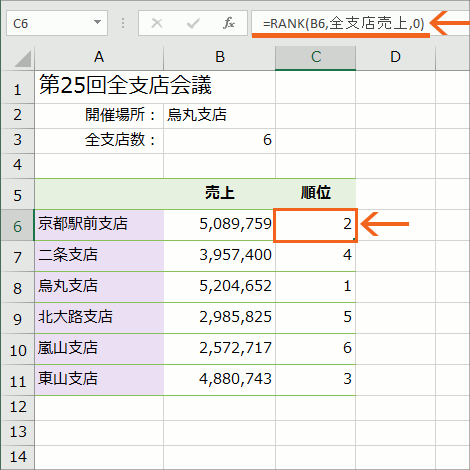The width and height of the screenshot is (470, 470).
Task: Click the 順位 header cell
Action: pos(316,194)
